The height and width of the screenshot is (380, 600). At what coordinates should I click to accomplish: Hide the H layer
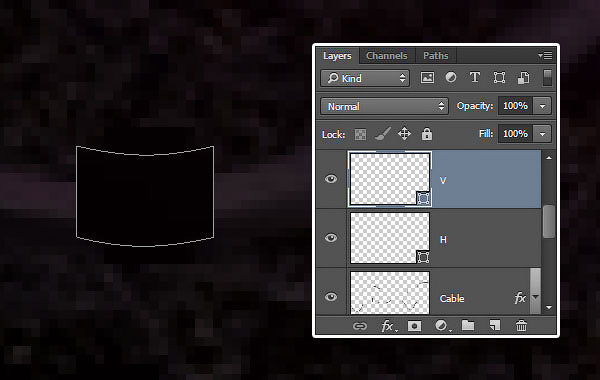click(x=331, y=238)
